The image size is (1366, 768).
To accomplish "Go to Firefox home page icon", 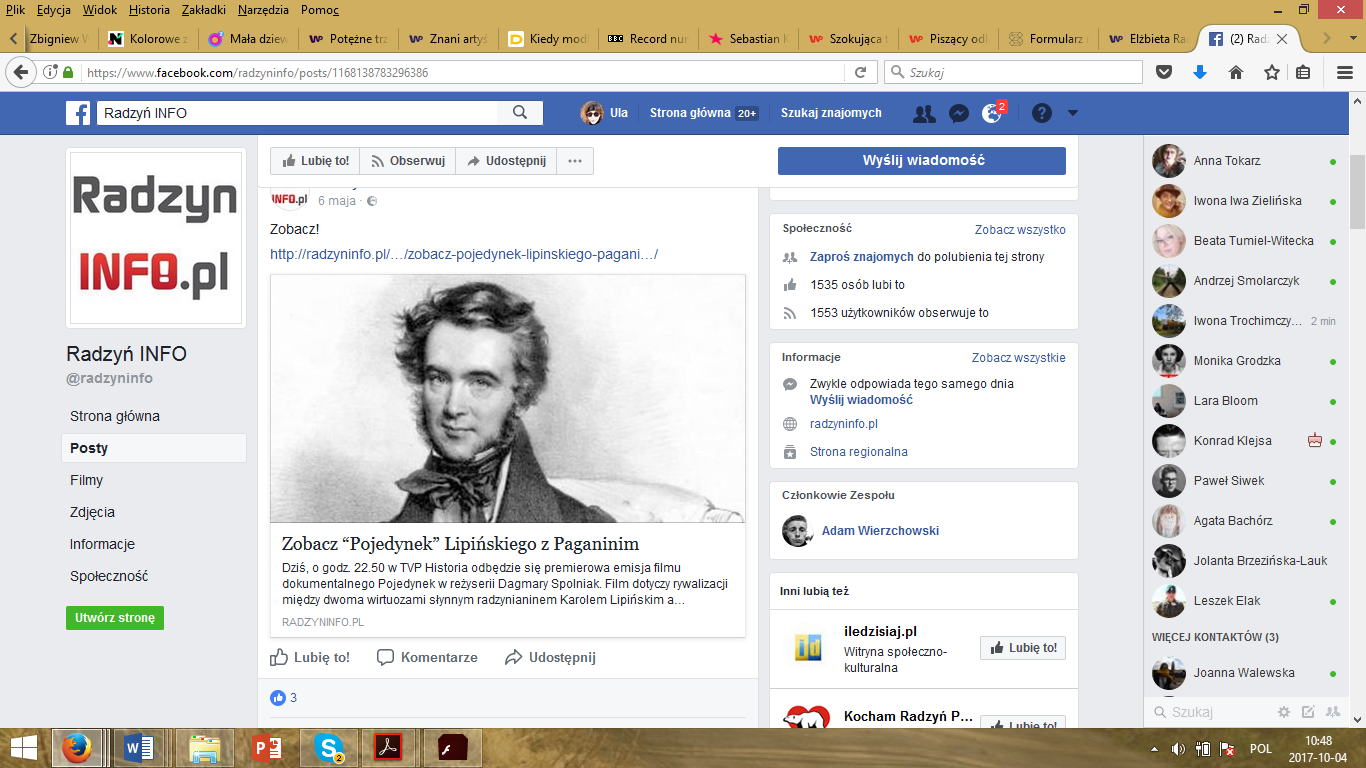I will pos(1236,72).
